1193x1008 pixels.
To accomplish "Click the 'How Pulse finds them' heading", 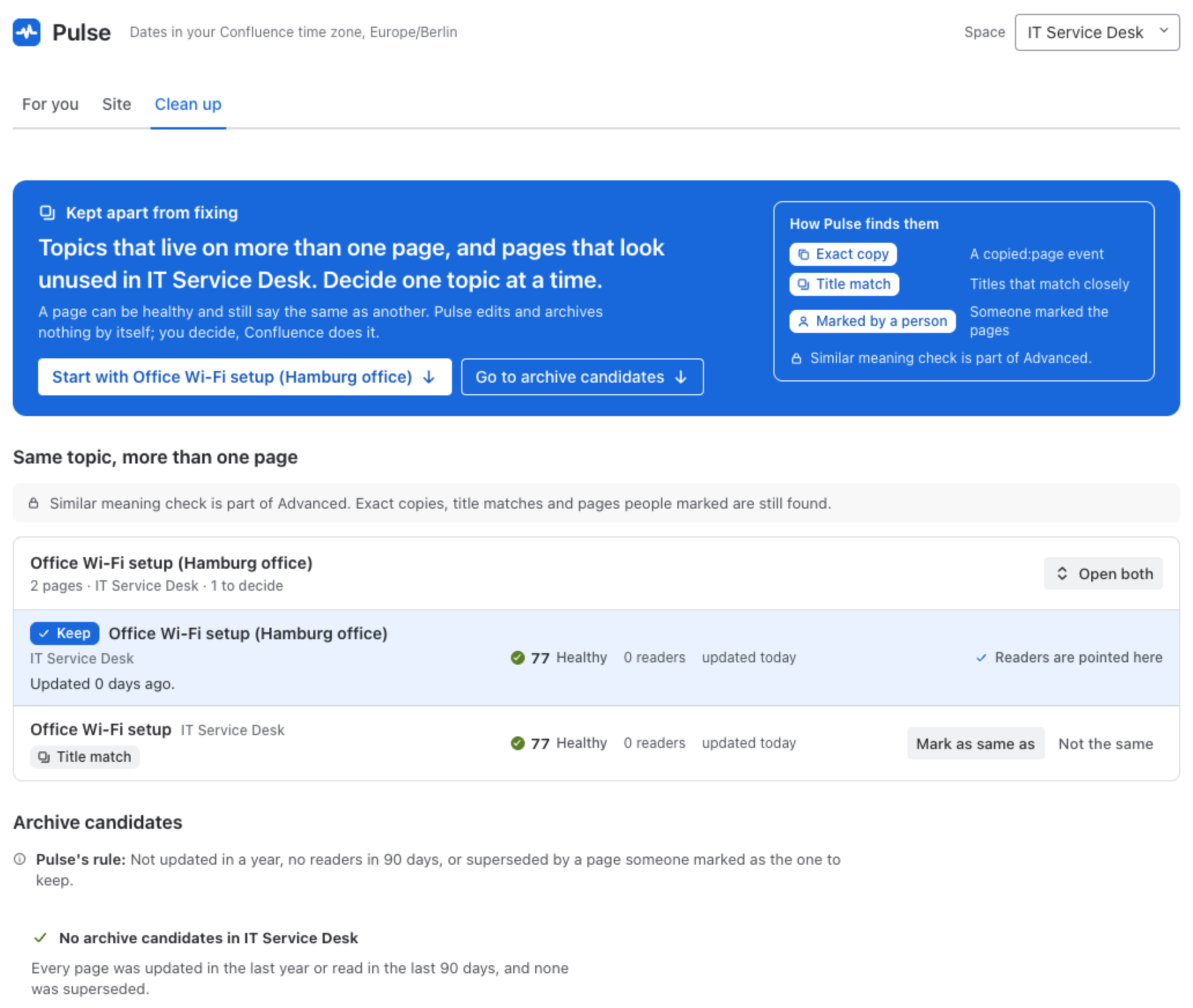I will coord(864,224).
